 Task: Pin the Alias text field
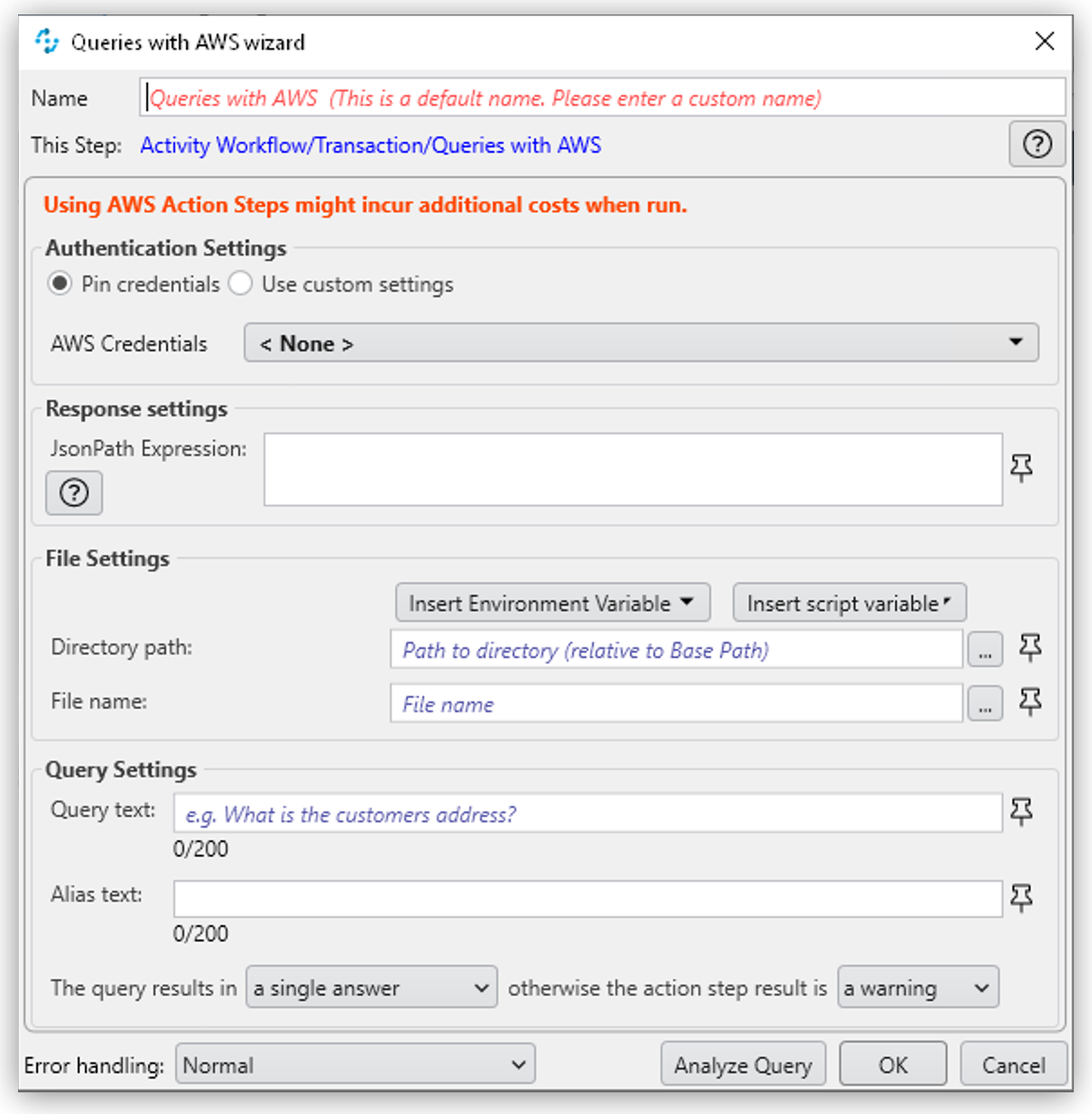coord(1022,897)
